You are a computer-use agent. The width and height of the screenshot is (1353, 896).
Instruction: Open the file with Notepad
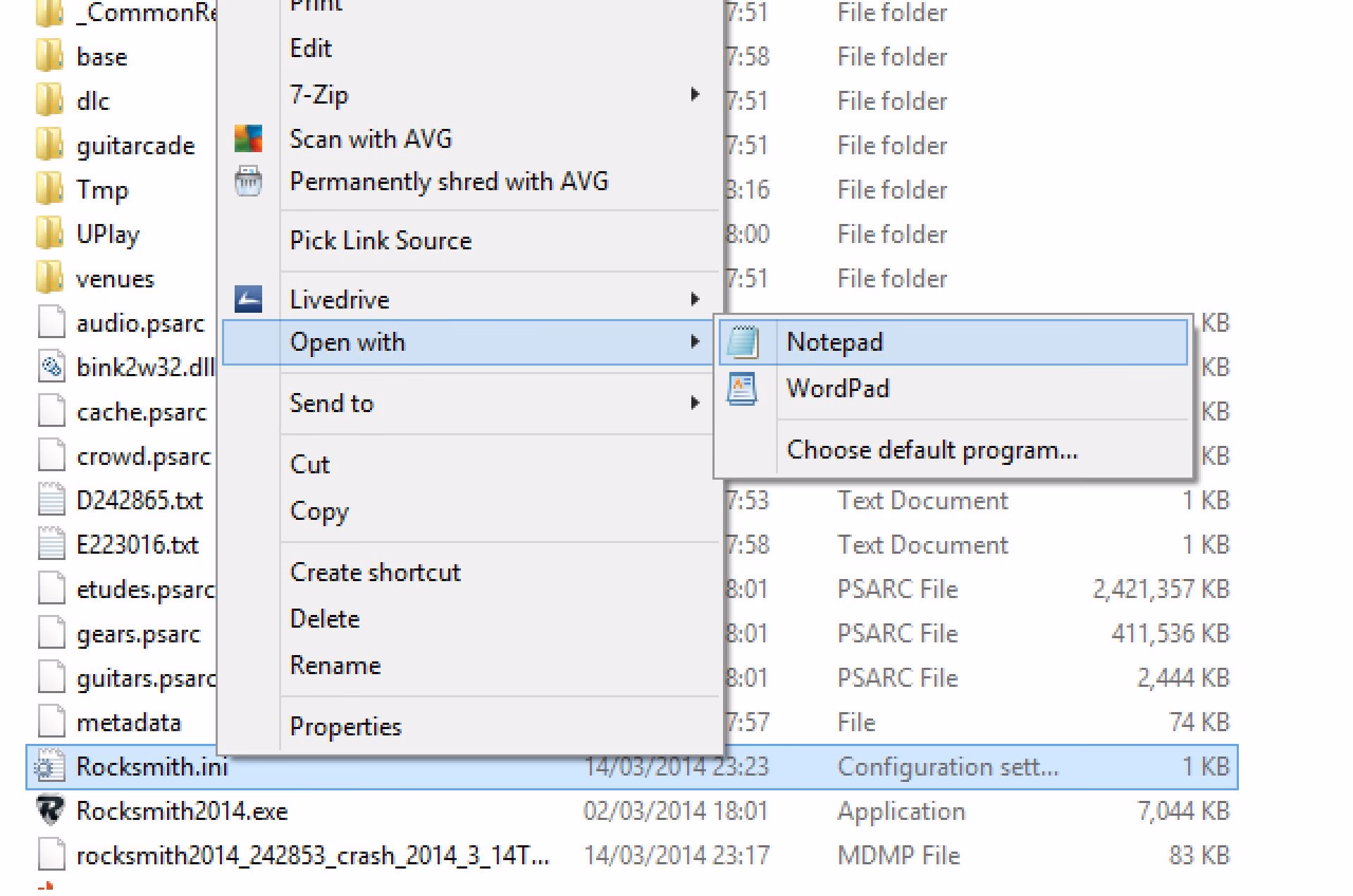(x=953, y=342)
